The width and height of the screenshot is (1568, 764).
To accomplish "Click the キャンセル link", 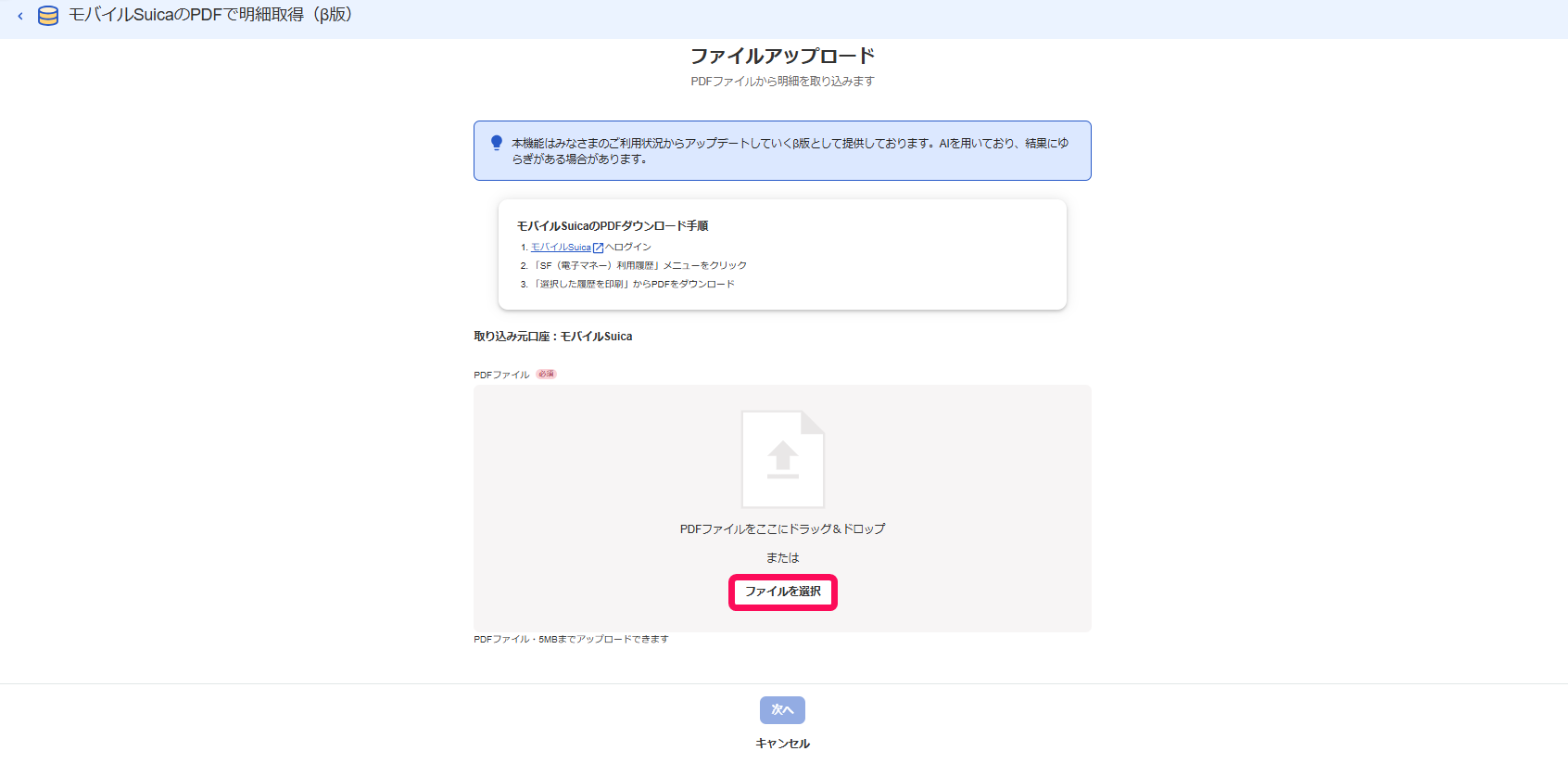I will pos(782,744).
